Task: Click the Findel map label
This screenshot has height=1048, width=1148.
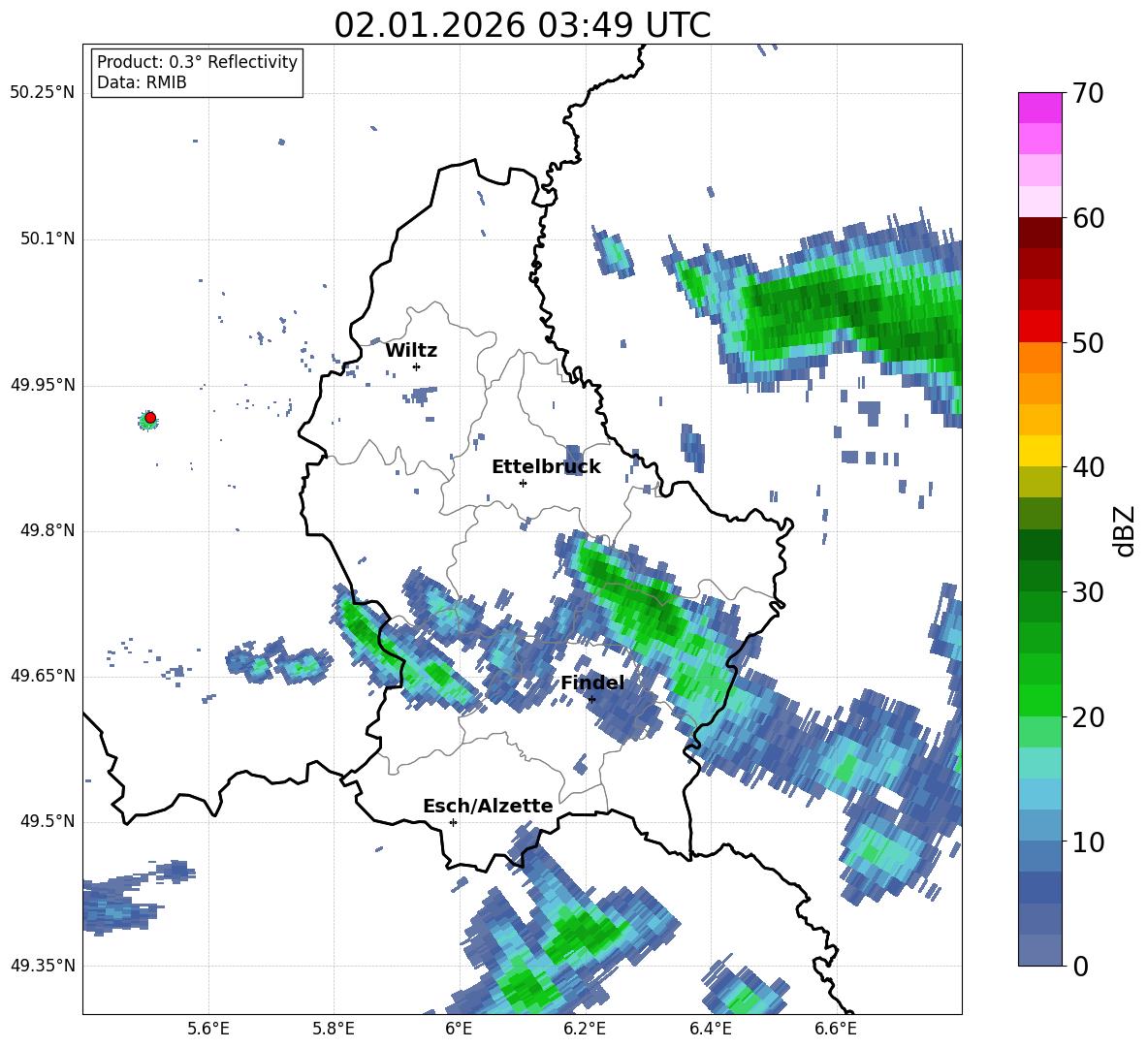Action: (592, 683)
